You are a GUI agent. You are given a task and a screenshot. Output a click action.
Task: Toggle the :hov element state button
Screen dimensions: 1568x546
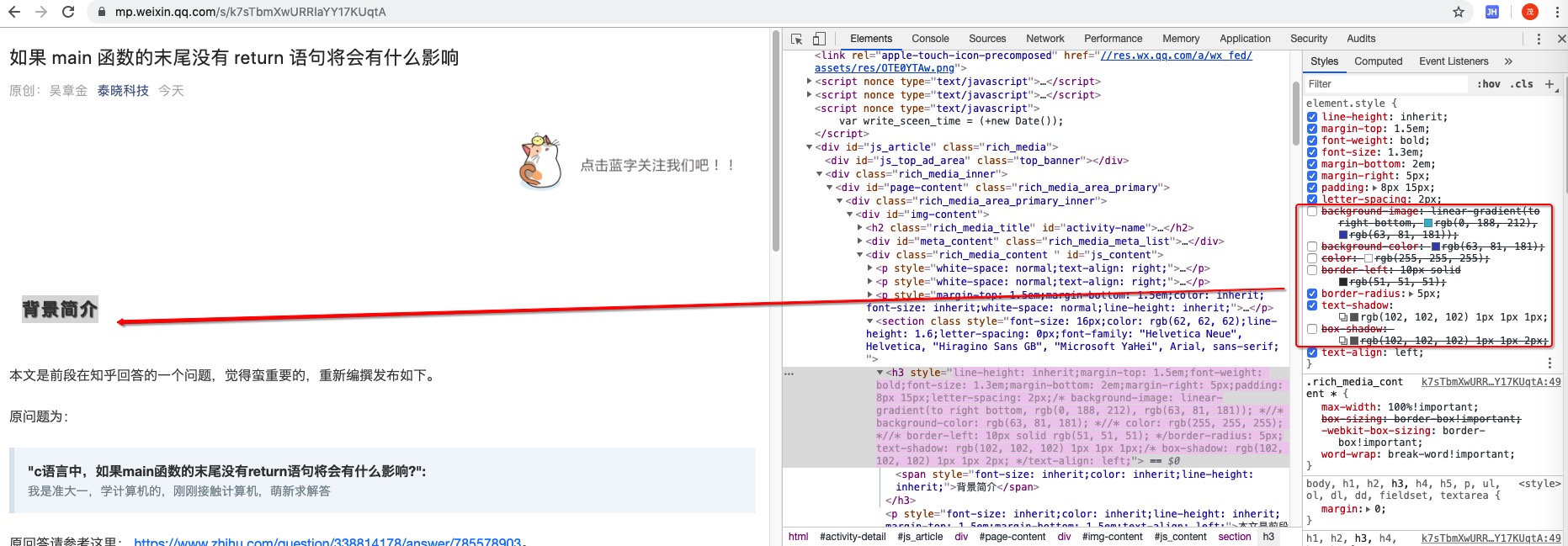coord(1489,84)
